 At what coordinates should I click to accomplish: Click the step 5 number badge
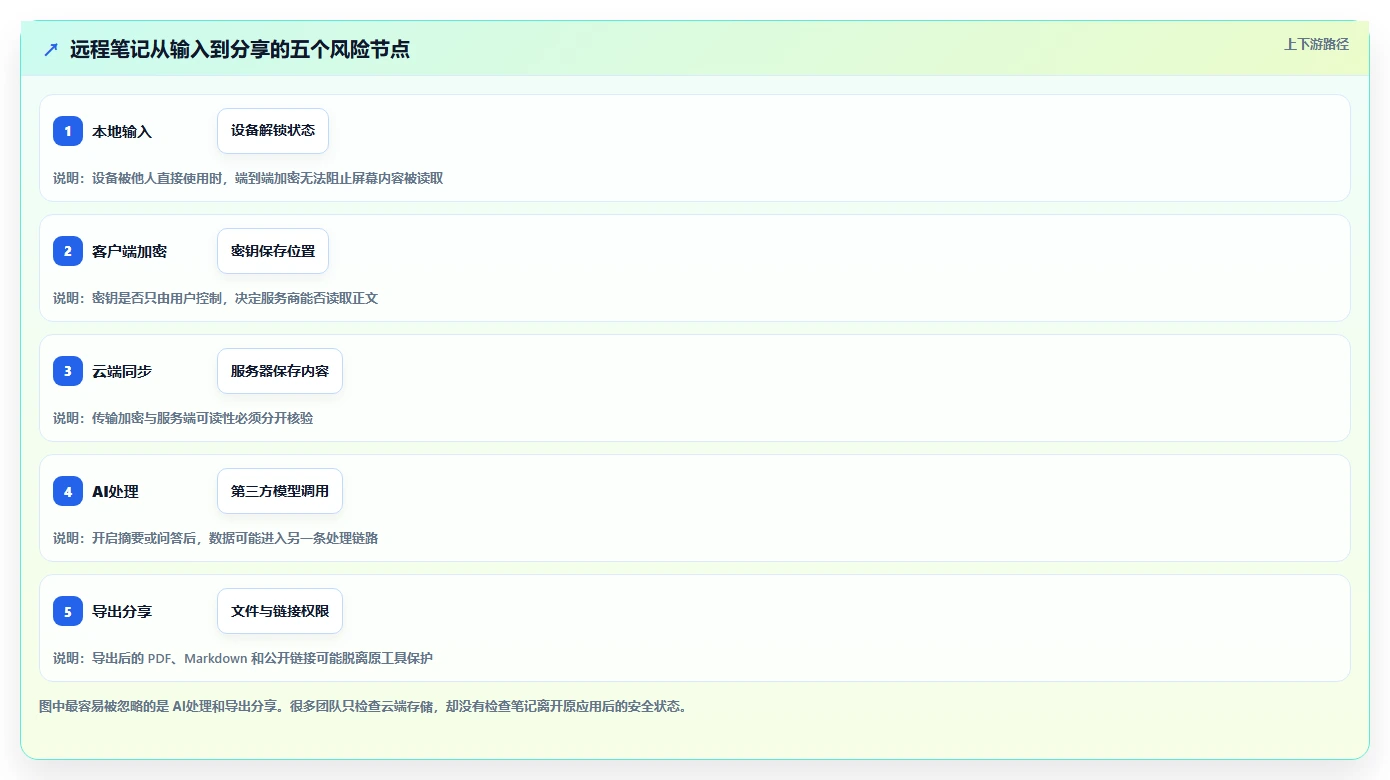point(68,611)
